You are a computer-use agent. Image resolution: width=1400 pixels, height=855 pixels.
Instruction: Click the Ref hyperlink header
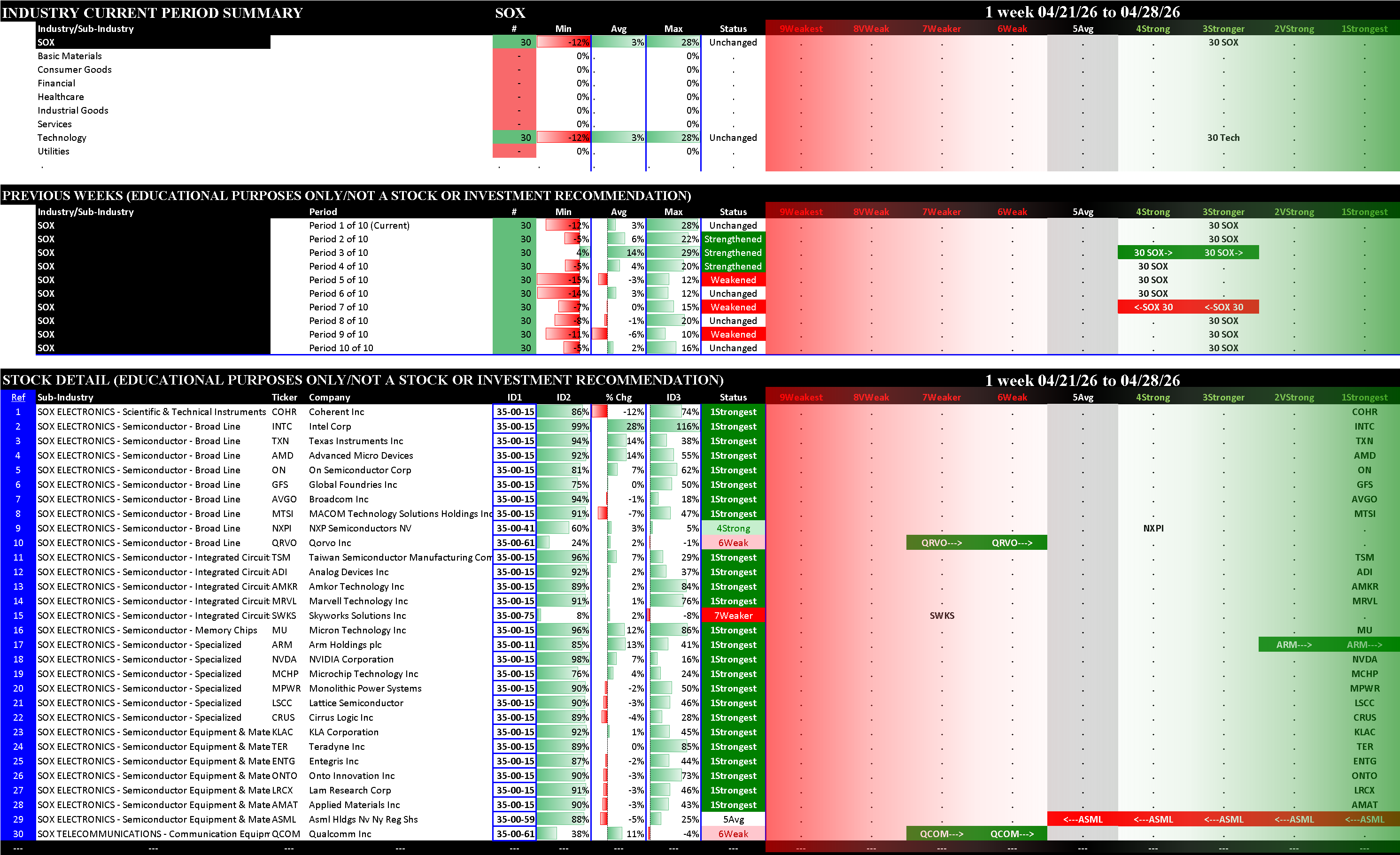tap(18, 397)
